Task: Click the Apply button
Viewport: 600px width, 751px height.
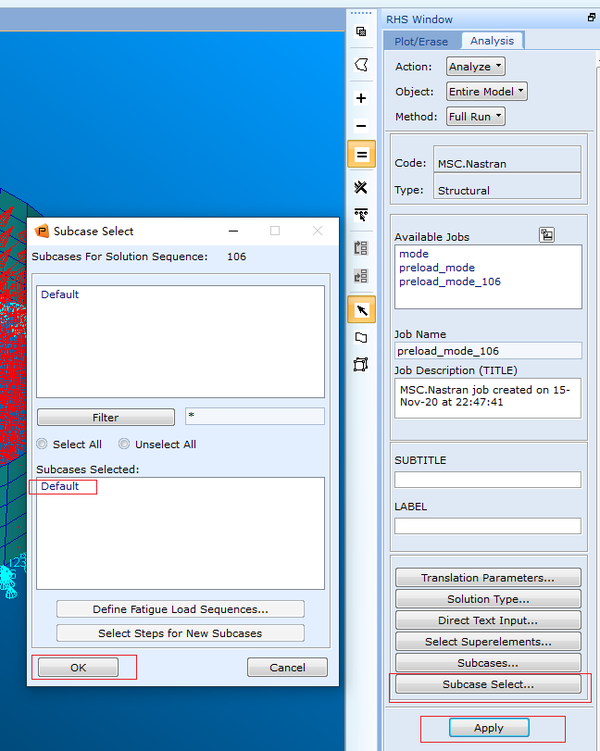Action: pos(489,728)
